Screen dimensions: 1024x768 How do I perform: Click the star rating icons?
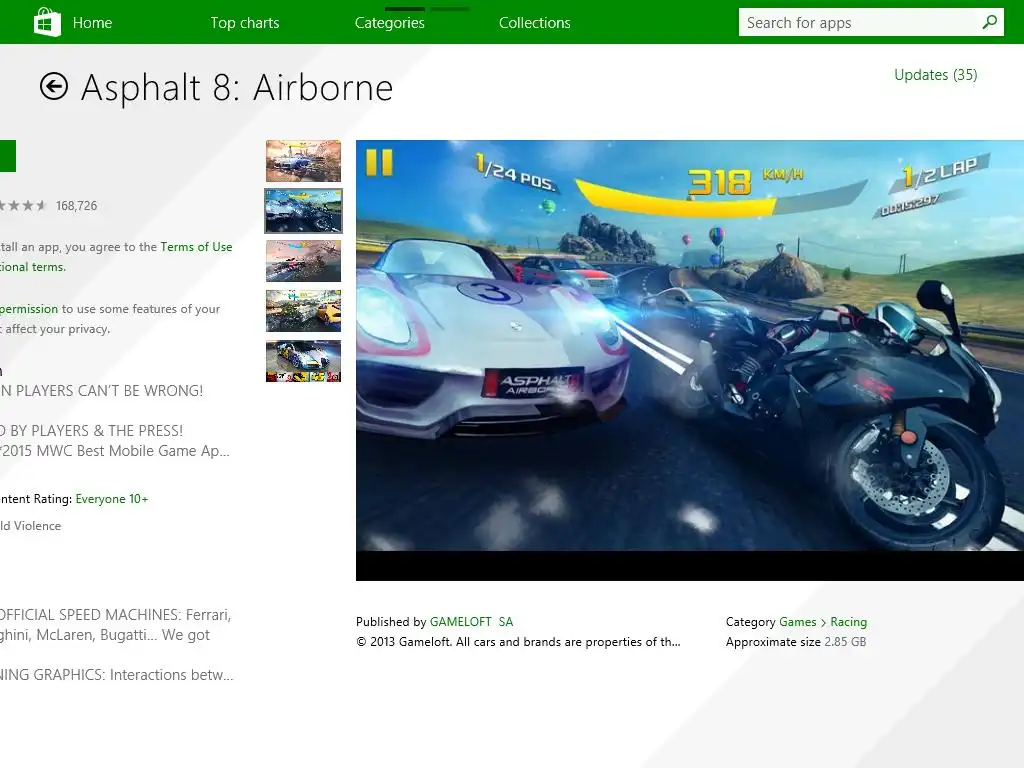pyautogui.click(x=23, y=206)
